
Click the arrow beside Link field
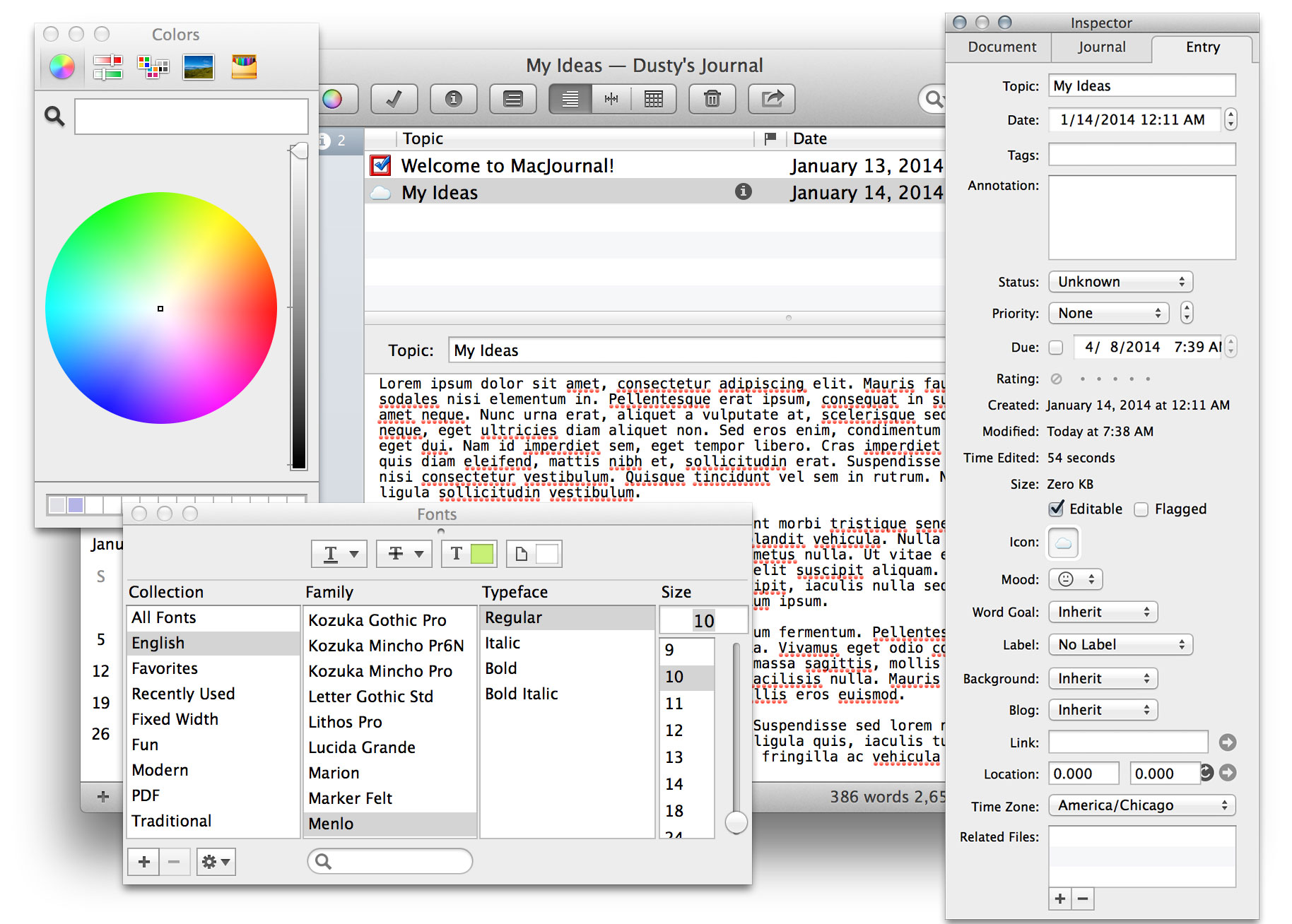pos(1228,742)
